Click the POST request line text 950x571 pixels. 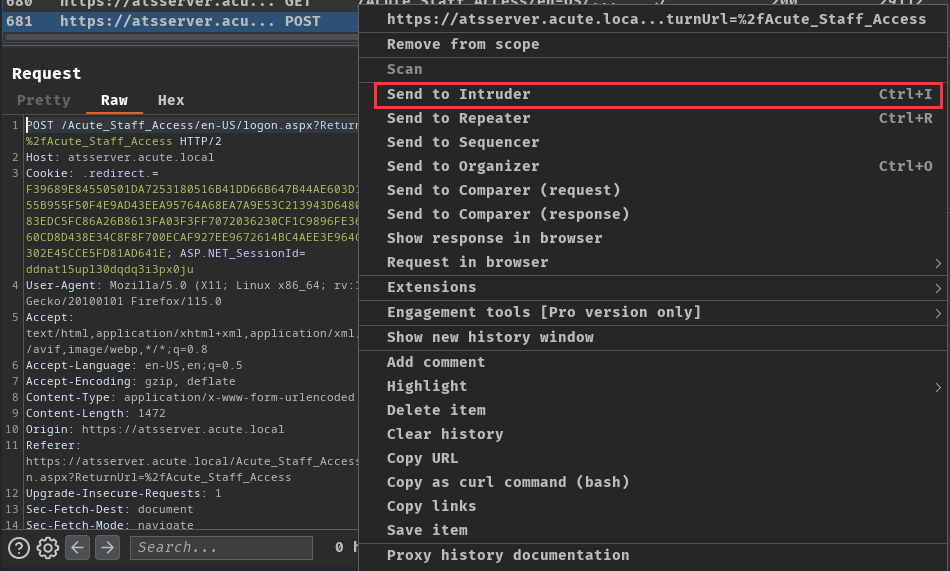pos(192,125)
